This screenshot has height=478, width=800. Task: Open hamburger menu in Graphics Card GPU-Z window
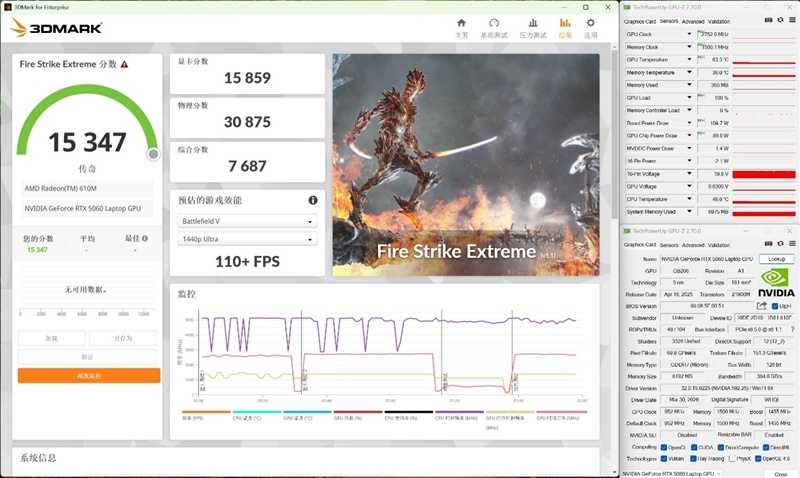792,244
